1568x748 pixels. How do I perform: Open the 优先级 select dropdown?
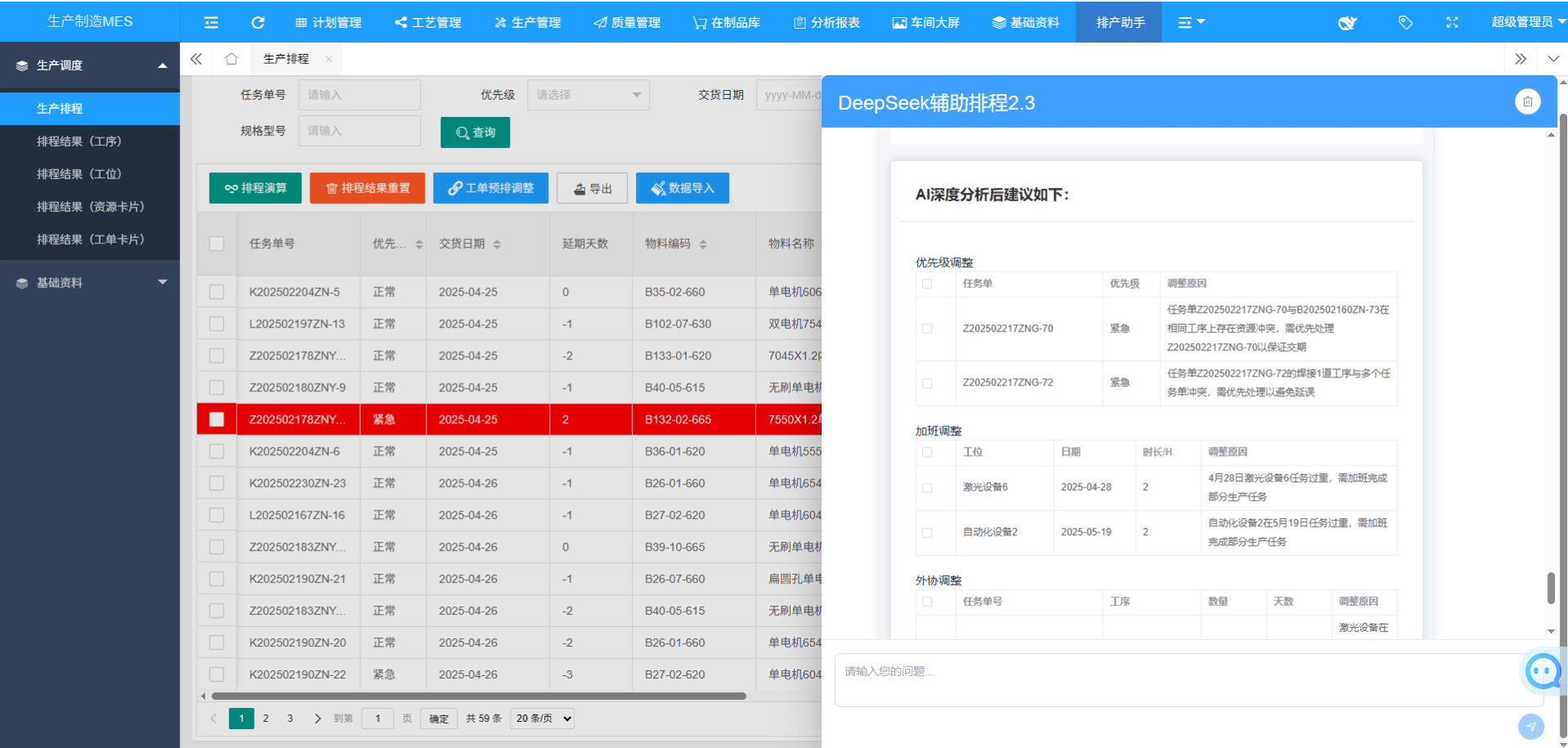point(588,95)
